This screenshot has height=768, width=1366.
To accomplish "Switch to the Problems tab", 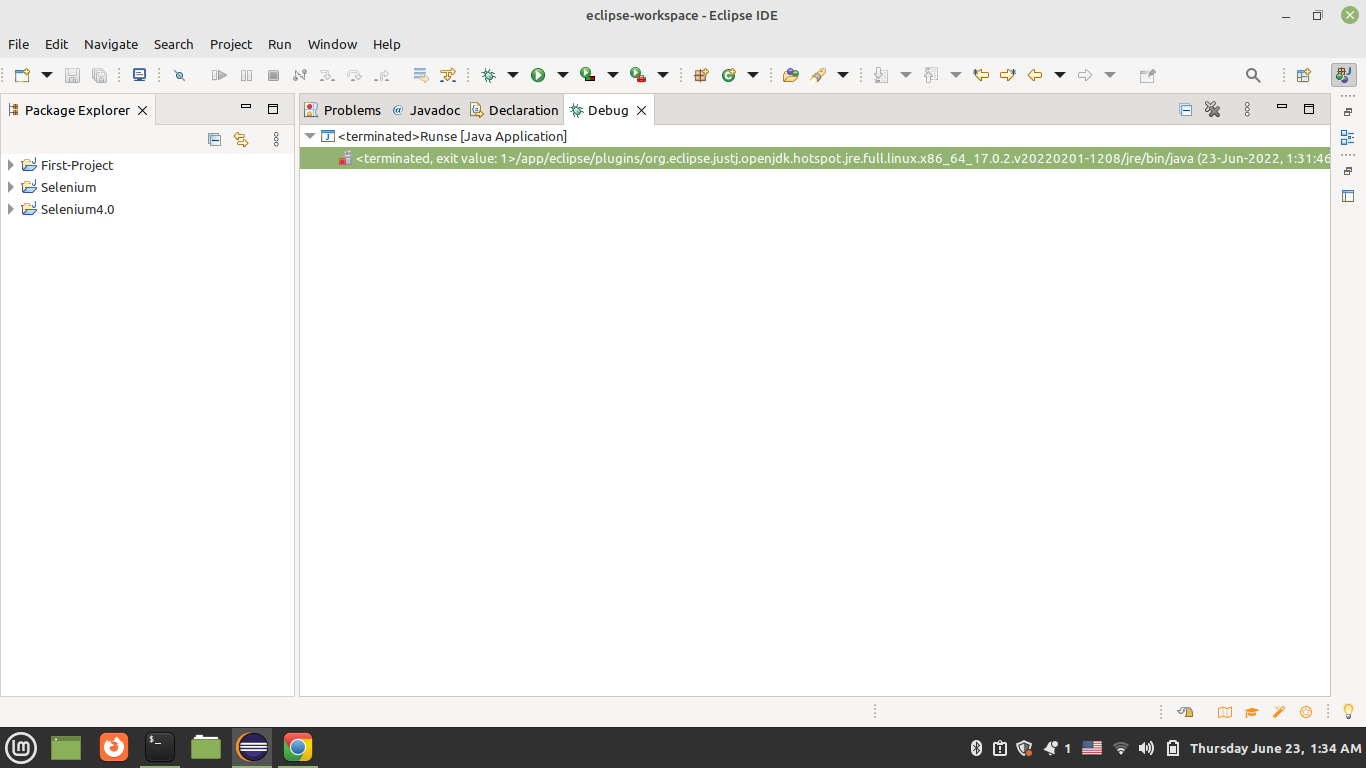I will tap(343, 110).
